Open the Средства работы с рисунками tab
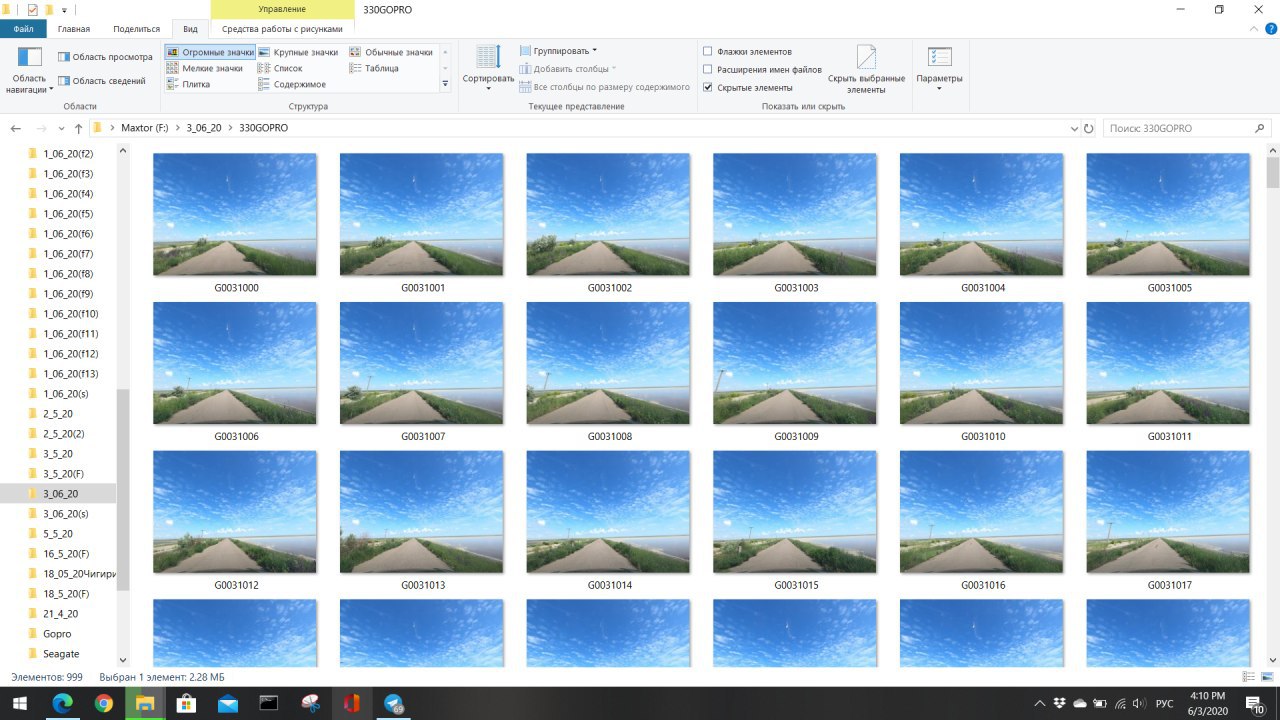The height and width of the screenshot is (720, 1280). click(282, 30)
